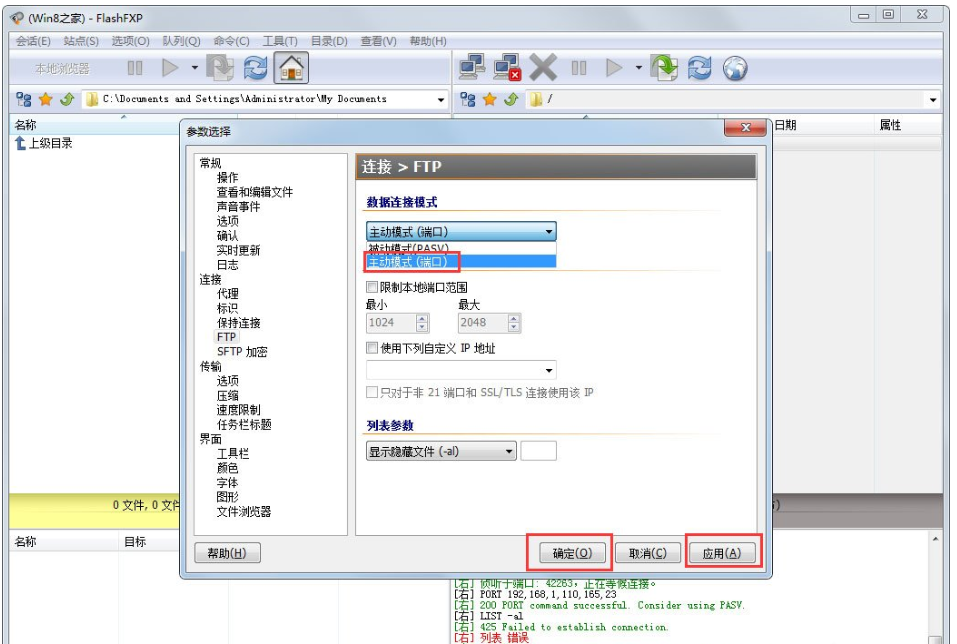This screenshot has width=957, height=644.
Task: Open the 显示隐藏文件 (-al) dropdown
Action: point(441,451)
